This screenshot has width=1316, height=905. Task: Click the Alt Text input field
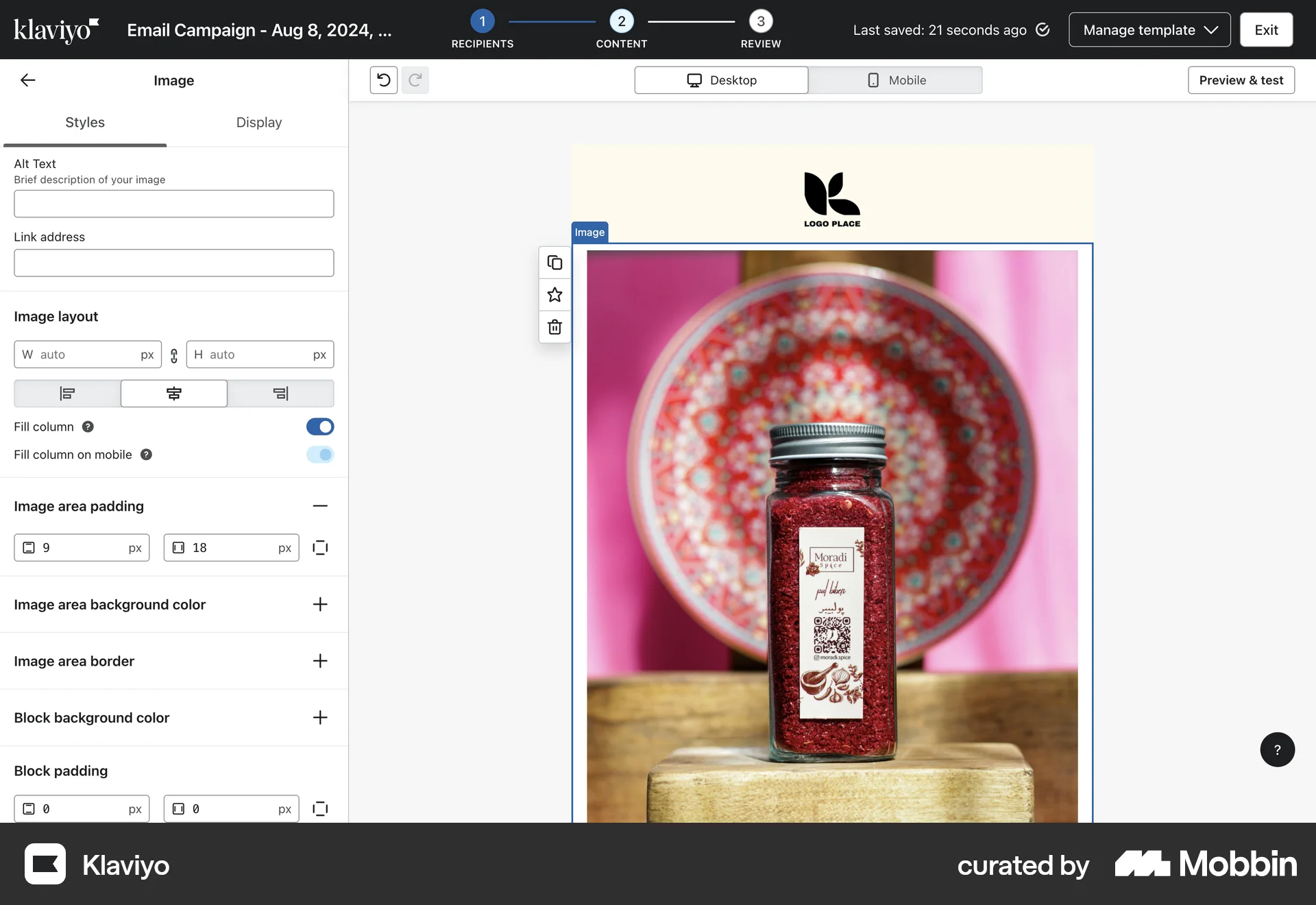pyautogui.click(x=173, y=204)
